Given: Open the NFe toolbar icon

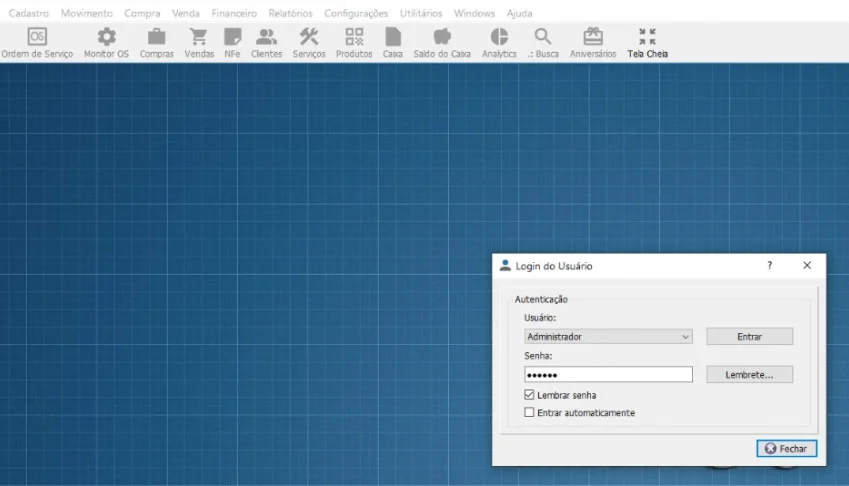Looking at the screenshot, I should click(232, 37).
